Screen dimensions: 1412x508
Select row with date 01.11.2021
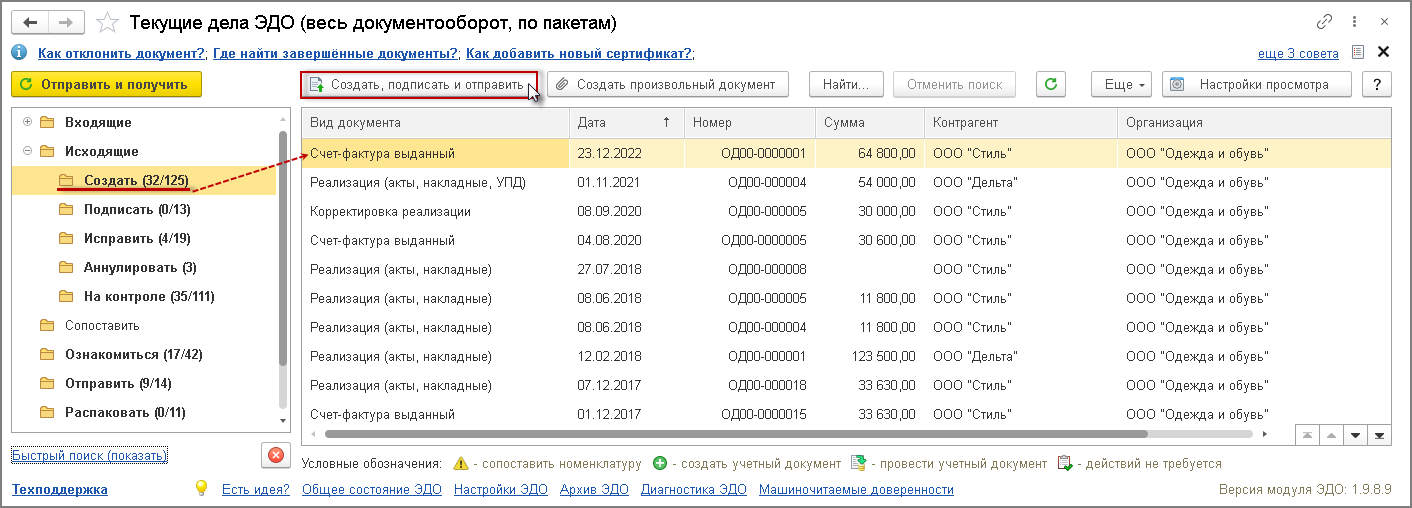point(846,182)
